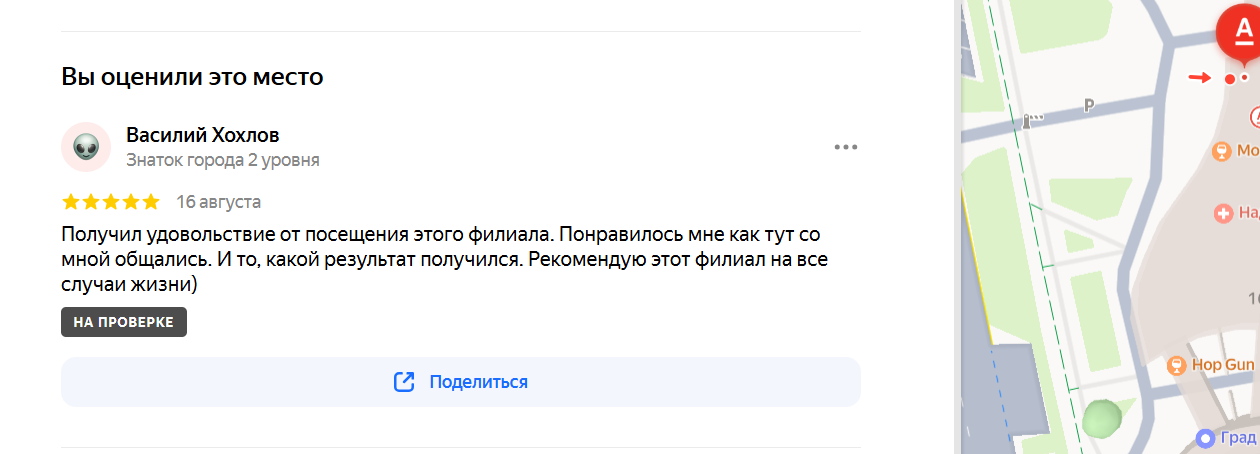Click the Hop Gun bar icon on map

[1177, 365]
